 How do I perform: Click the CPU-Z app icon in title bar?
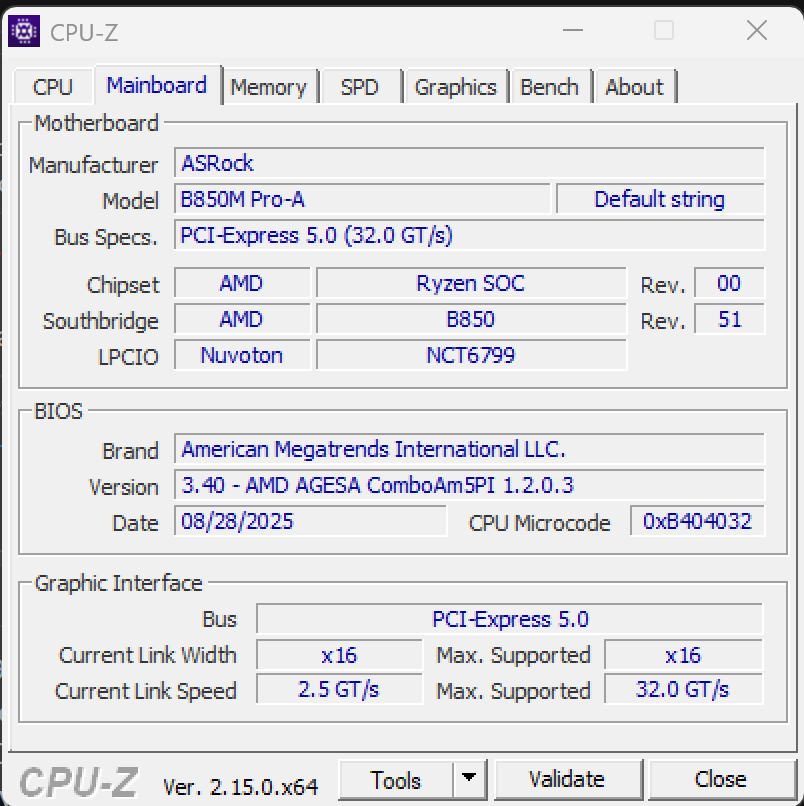point(24,31)
